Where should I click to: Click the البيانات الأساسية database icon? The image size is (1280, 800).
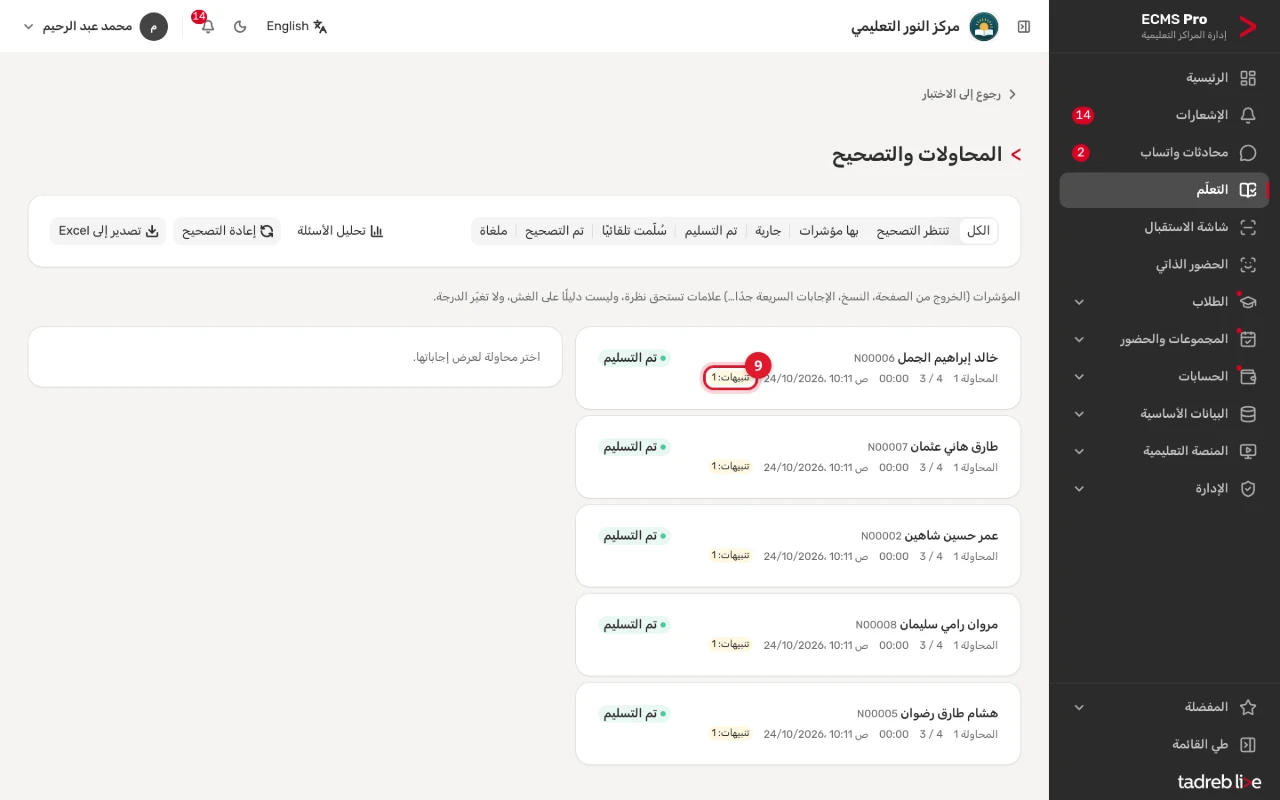(1247, 414)
